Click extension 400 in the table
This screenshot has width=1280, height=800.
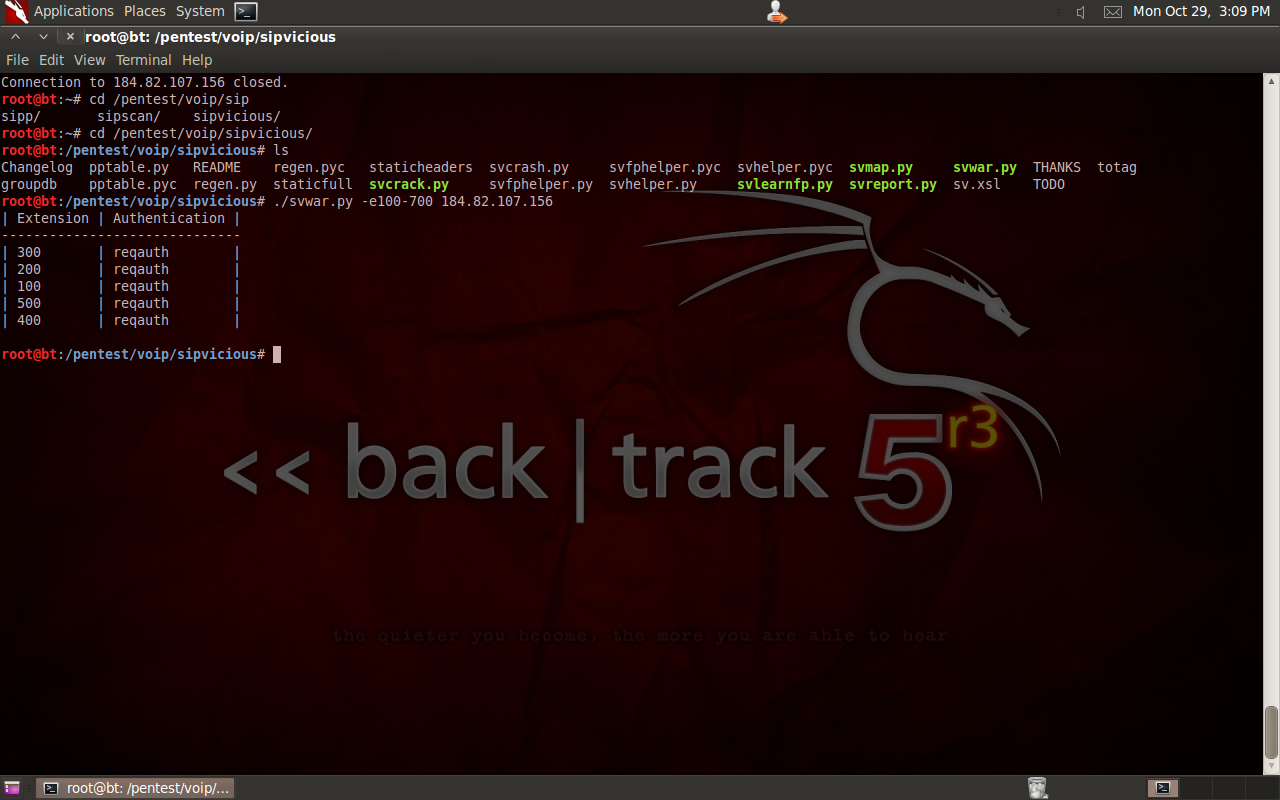[29, 320]
